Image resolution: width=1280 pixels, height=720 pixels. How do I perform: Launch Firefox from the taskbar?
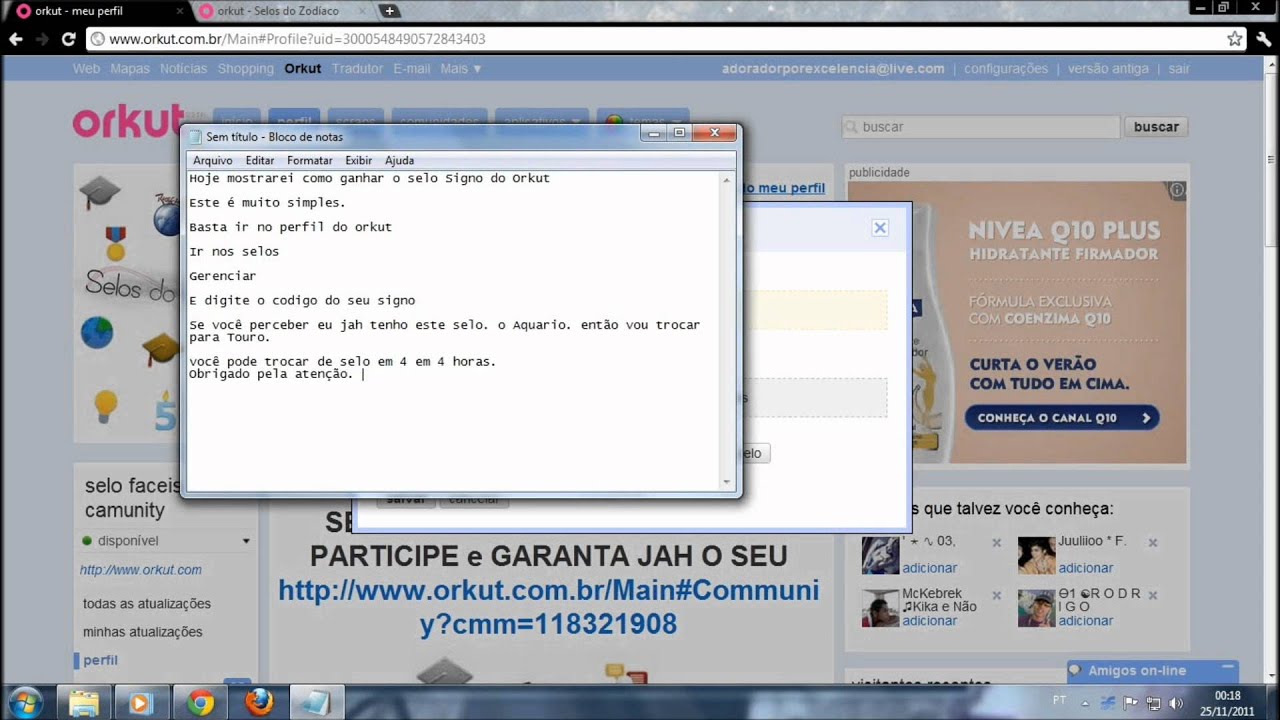point(258,703)
